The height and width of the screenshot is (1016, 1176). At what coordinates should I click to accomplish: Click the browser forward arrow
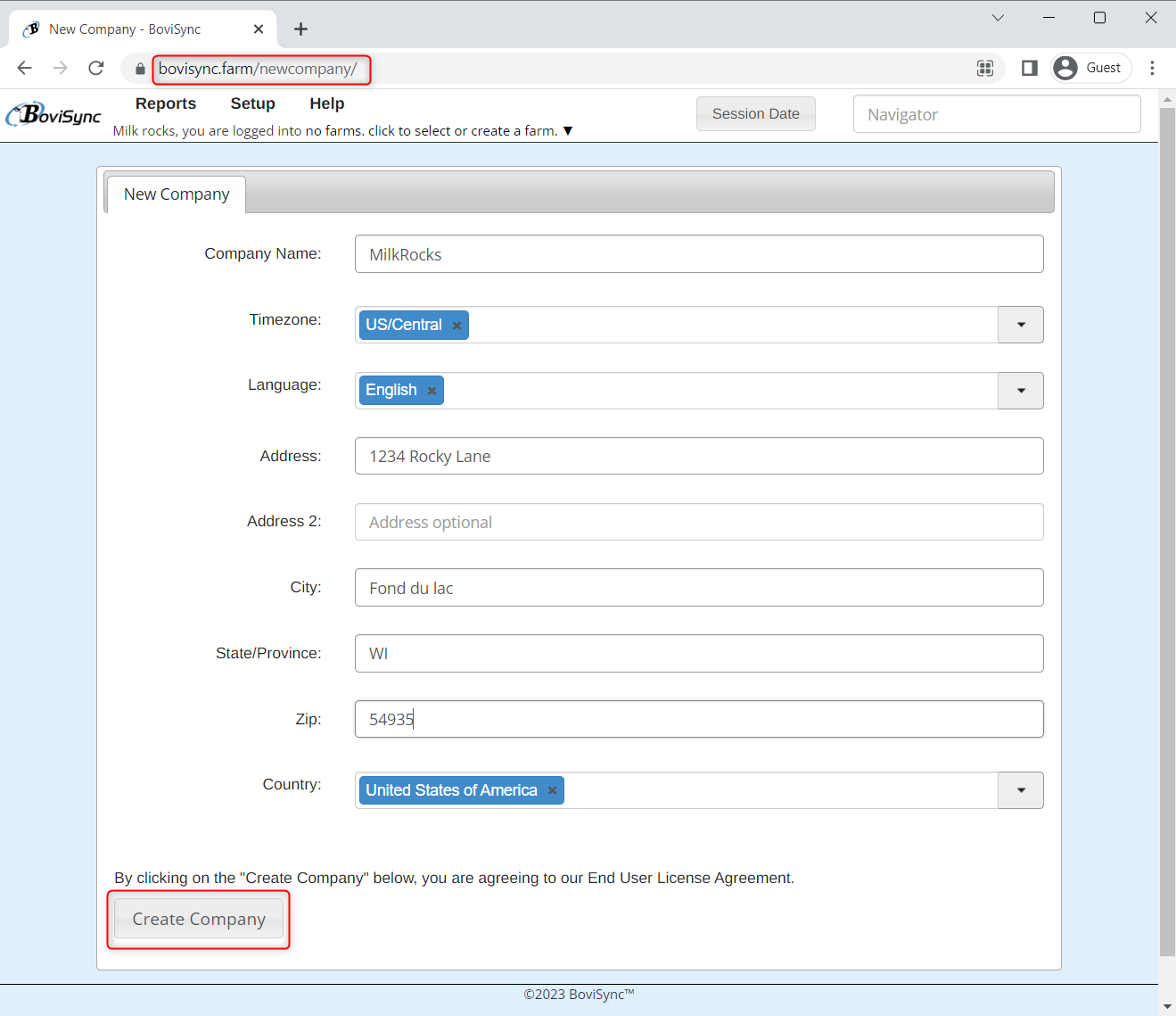[x=61, y=68]
